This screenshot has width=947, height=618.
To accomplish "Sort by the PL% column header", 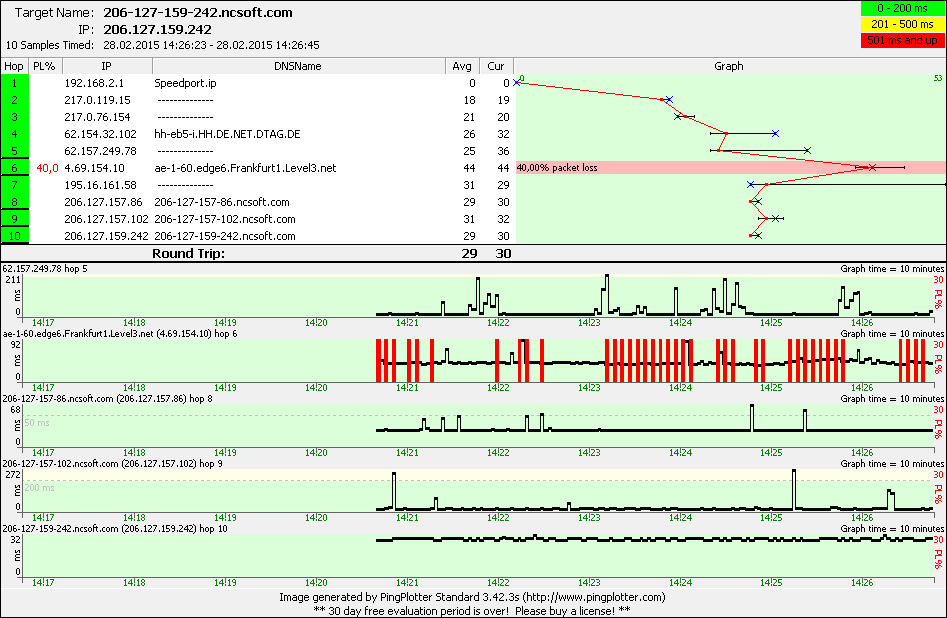I will coord(44,66).
